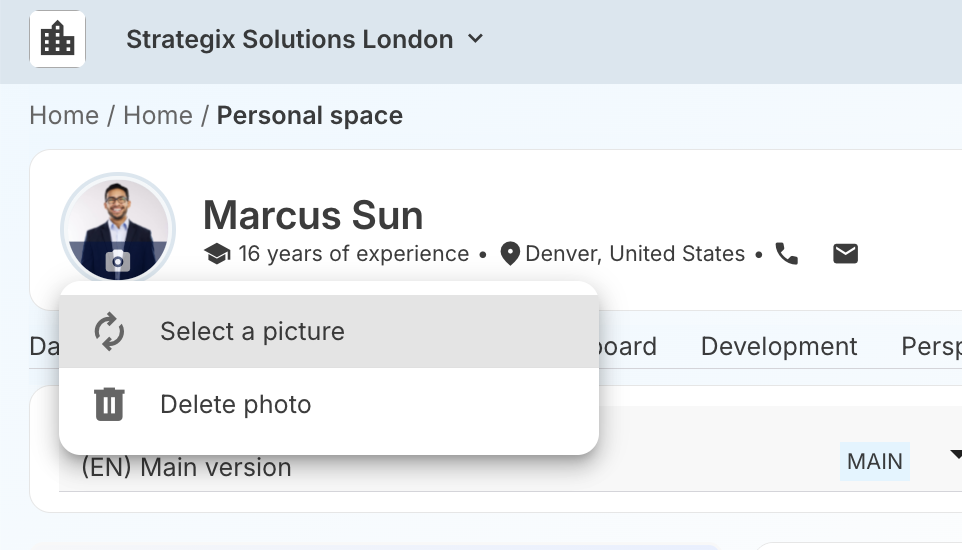Click the phone icon
Screen dimensions: 962x550
click(787, 254)
